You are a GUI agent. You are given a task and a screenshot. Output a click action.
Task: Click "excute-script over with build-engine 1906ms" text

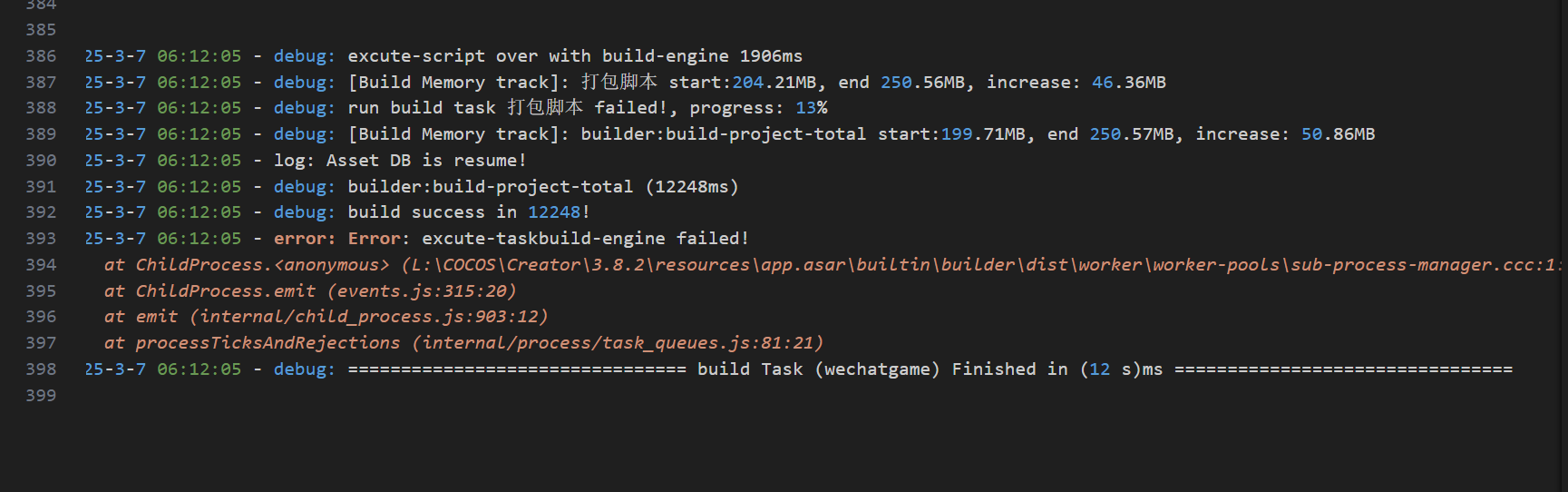pos(575,56)
